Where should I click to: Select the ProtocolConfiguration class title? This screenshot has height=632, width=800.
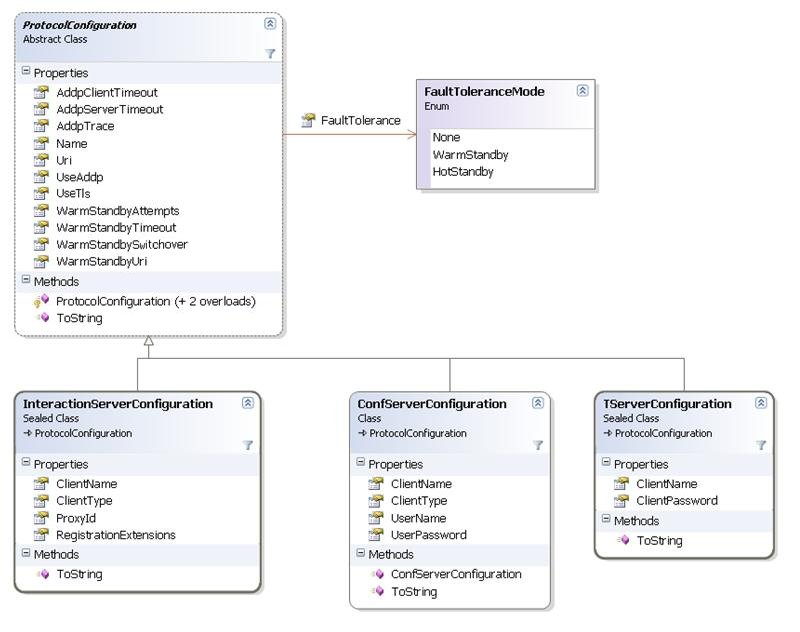tap(80, 25)
